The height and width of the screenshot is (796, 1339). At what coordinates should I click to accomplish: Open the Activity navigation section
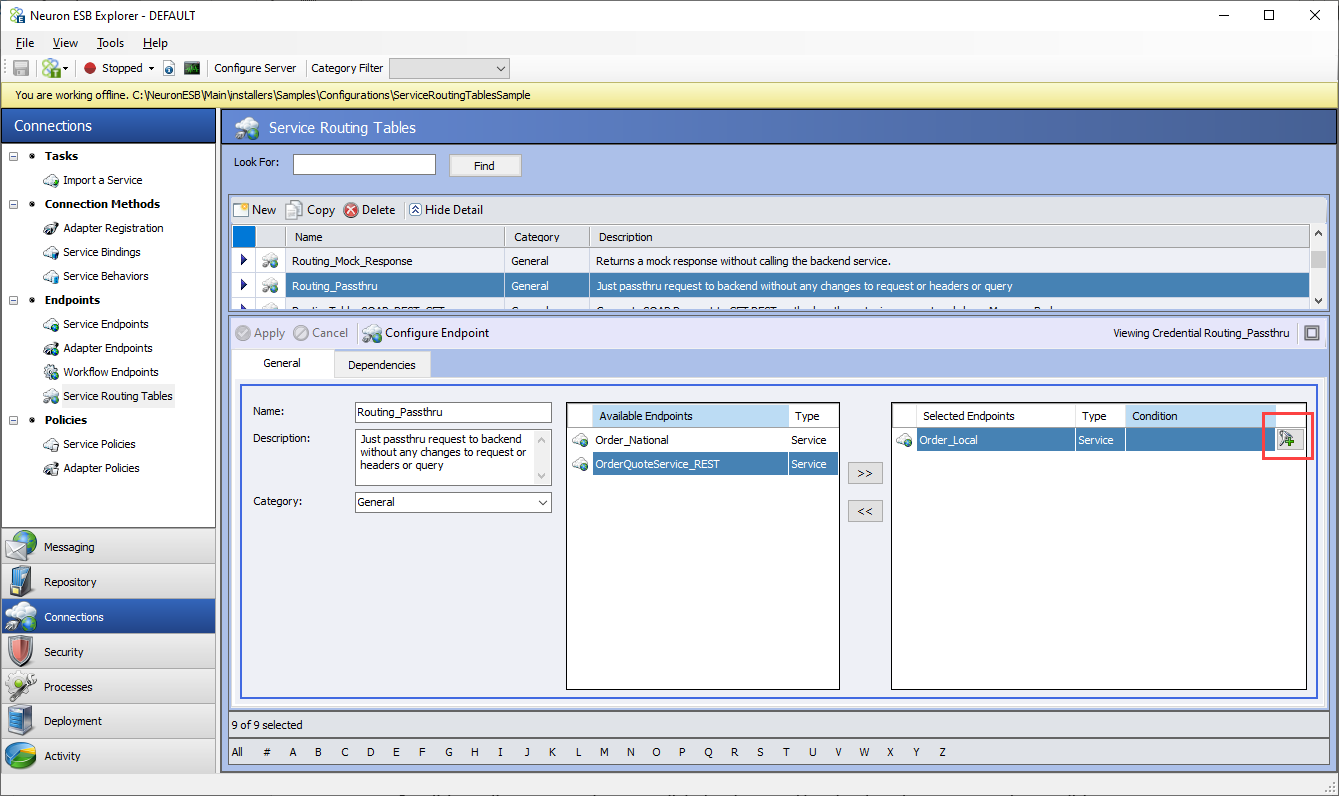click(108, 756)
